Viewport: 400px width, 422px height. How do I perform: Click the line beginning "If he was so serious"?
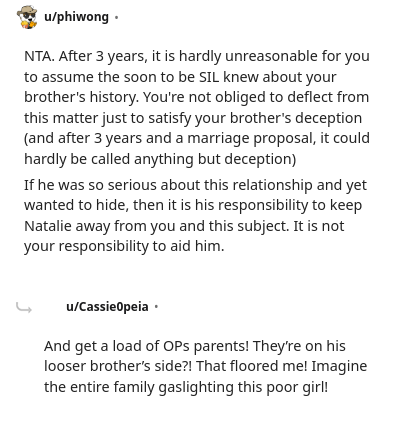[x=195, y=185]
